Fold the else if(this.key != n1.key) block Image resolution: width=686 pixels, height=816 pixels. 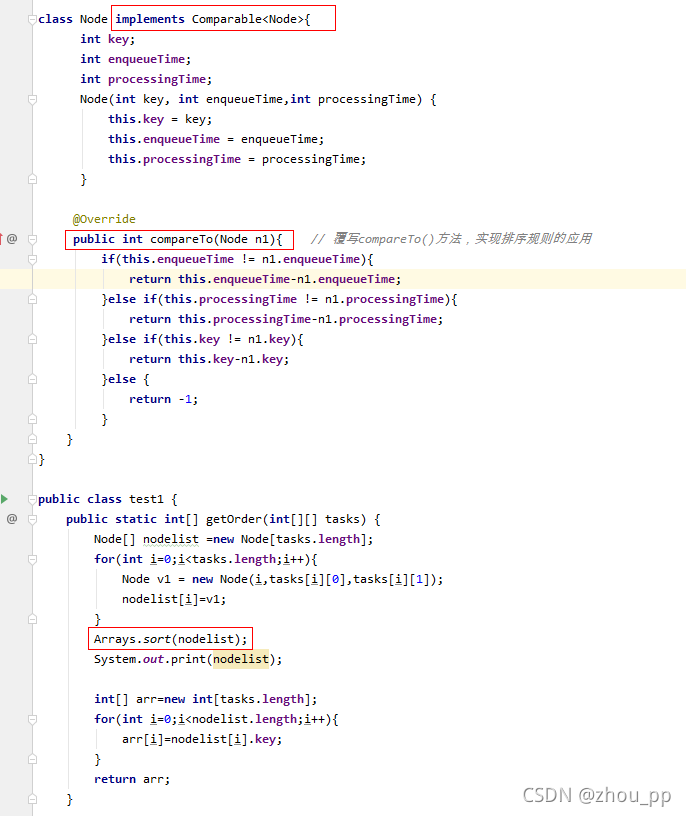tap(32, 339)
